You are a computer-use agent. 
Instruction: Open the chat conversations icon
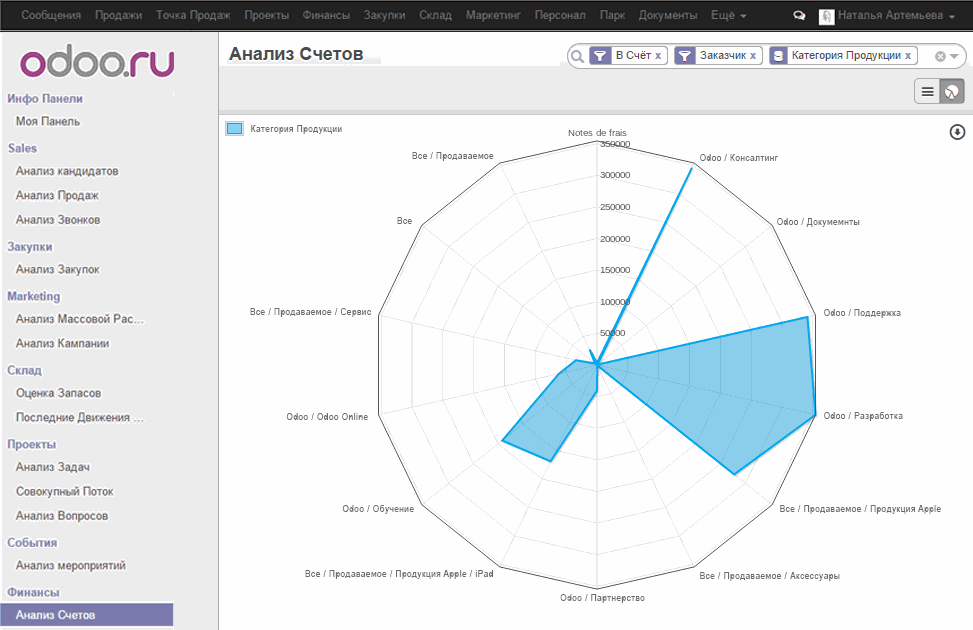799,16
